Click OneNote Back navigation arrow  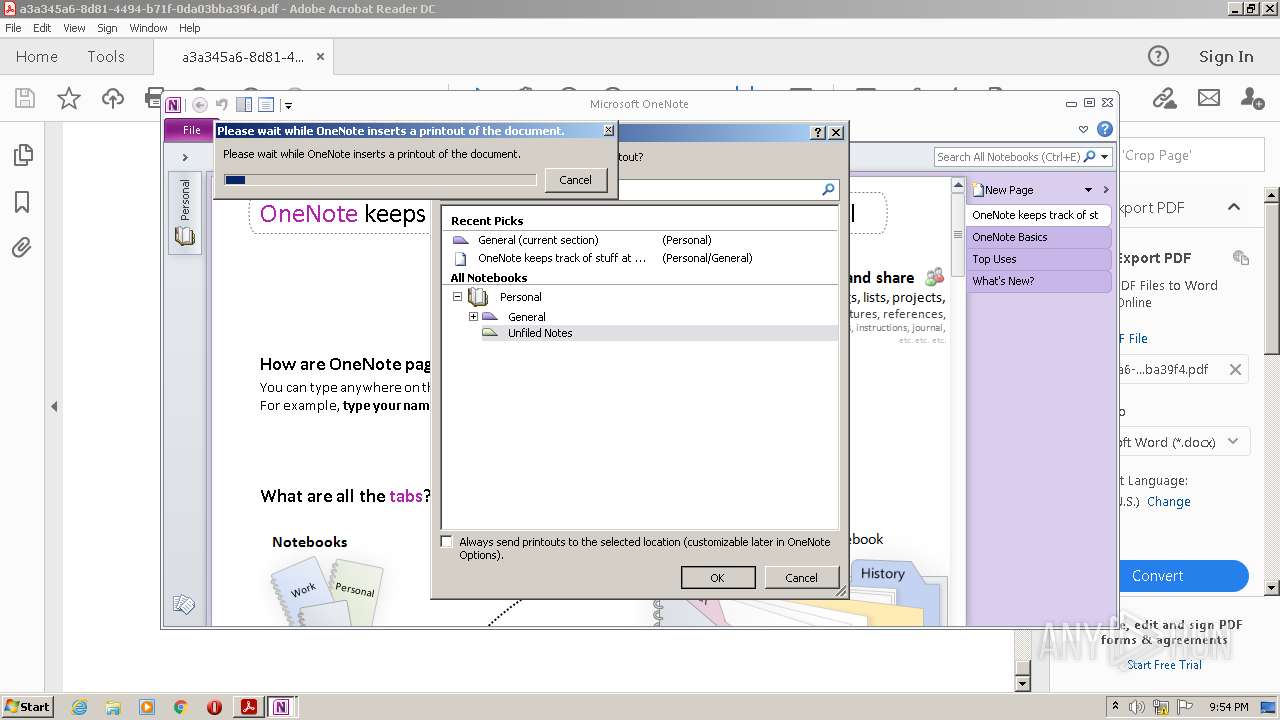[200, 105]
